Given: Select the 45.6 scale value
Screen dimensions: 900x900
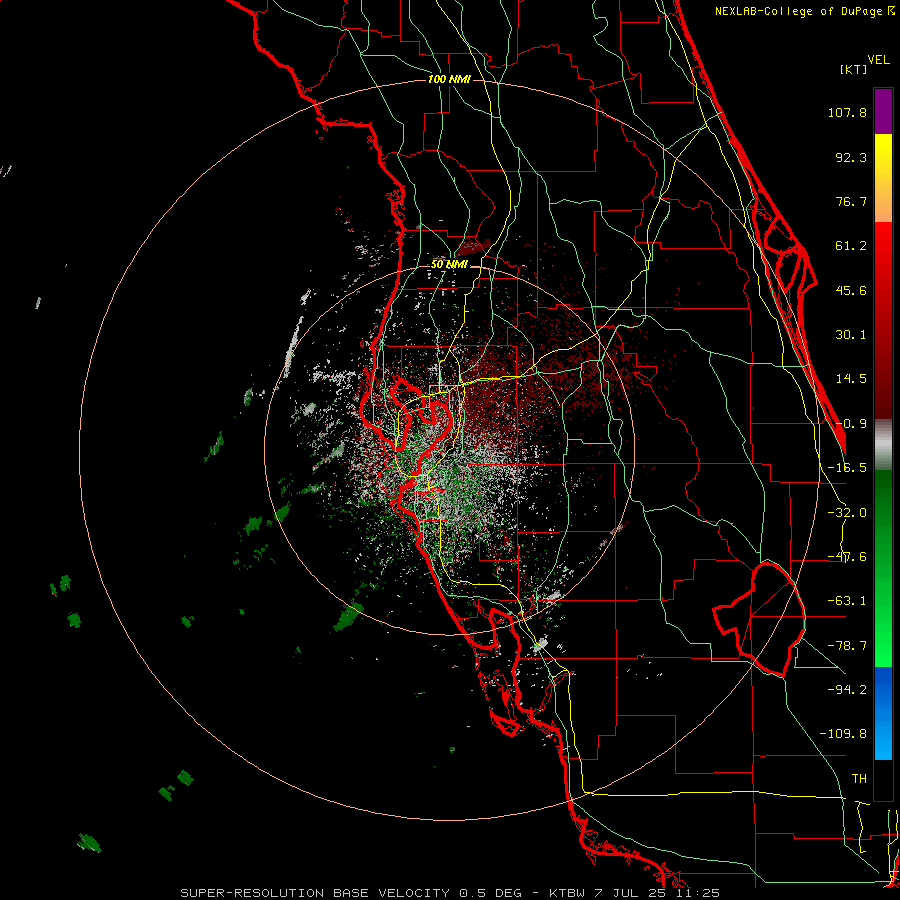Looking at the screenshot, I should [x=851, y=290].
